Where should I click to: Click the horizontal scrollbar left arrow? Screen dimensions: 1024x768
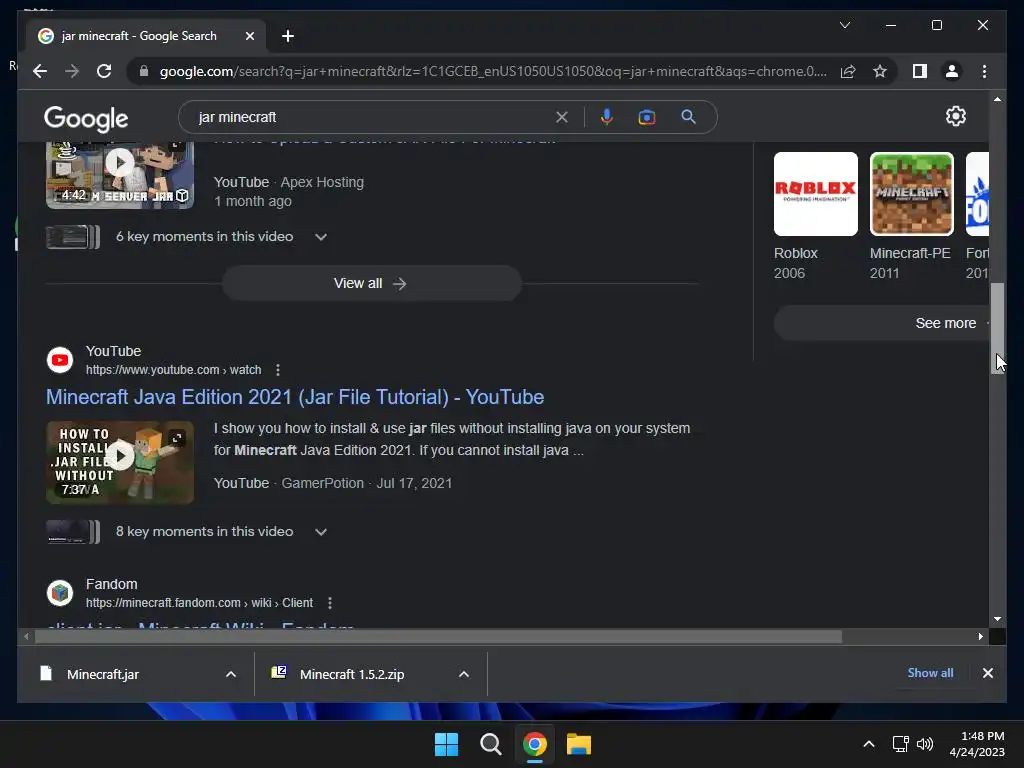26,636
